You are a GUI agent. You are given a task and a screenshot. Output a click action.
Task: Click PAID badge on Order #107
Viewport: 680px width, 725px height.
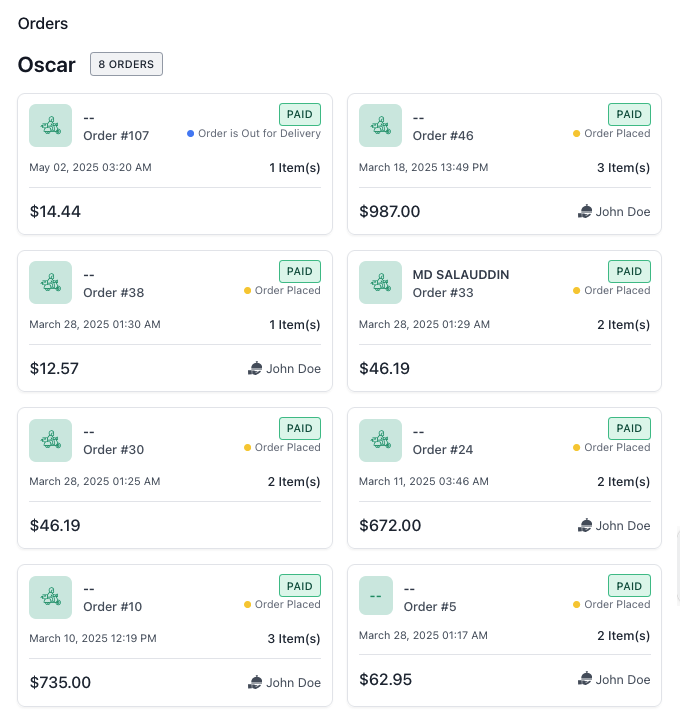(x=300, y=114)
